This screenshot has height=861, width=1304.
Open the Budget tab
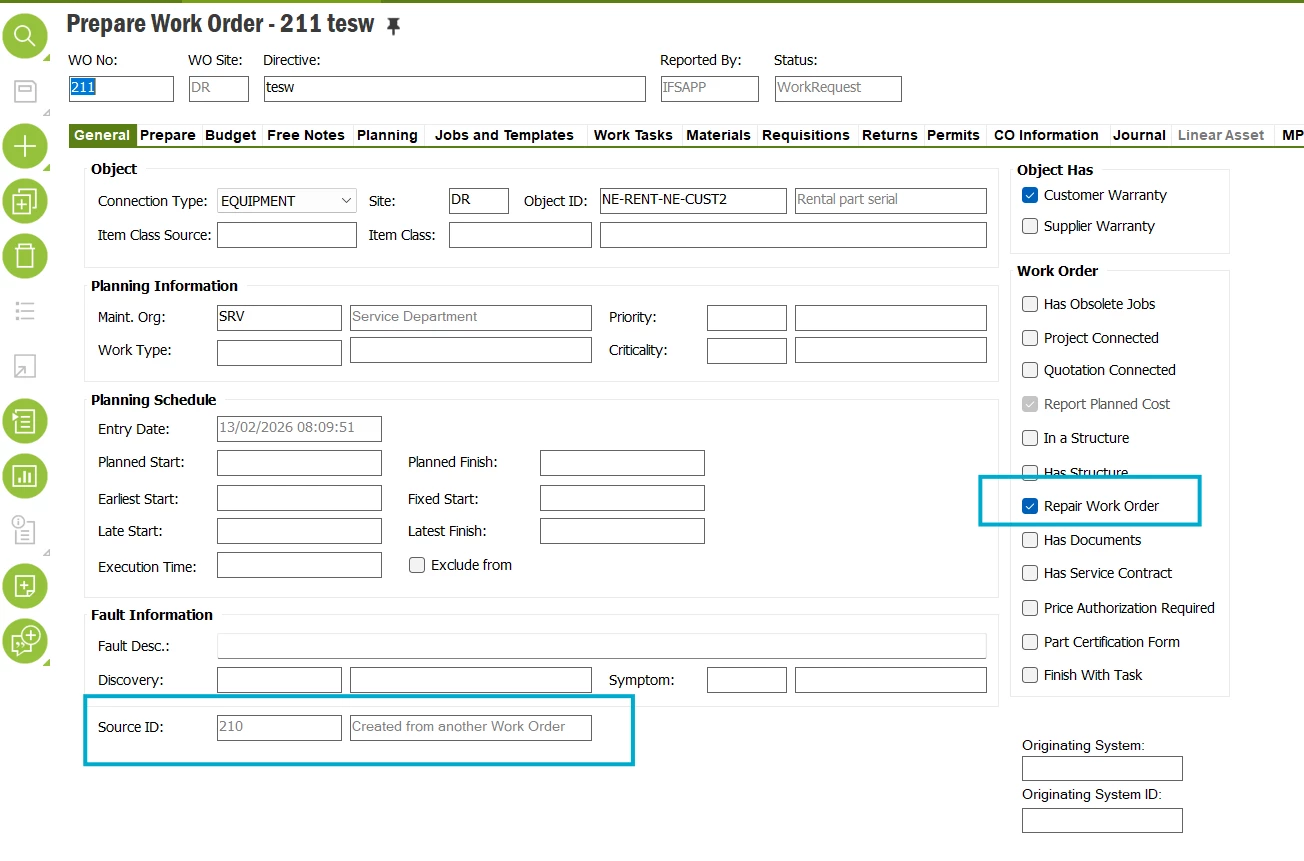tap(231, 135)
